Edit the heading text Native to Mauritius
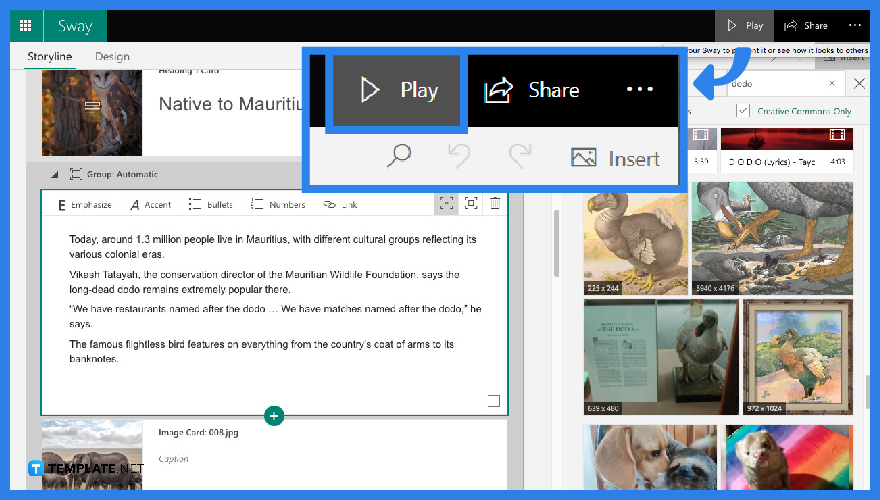 coord(231,104)
